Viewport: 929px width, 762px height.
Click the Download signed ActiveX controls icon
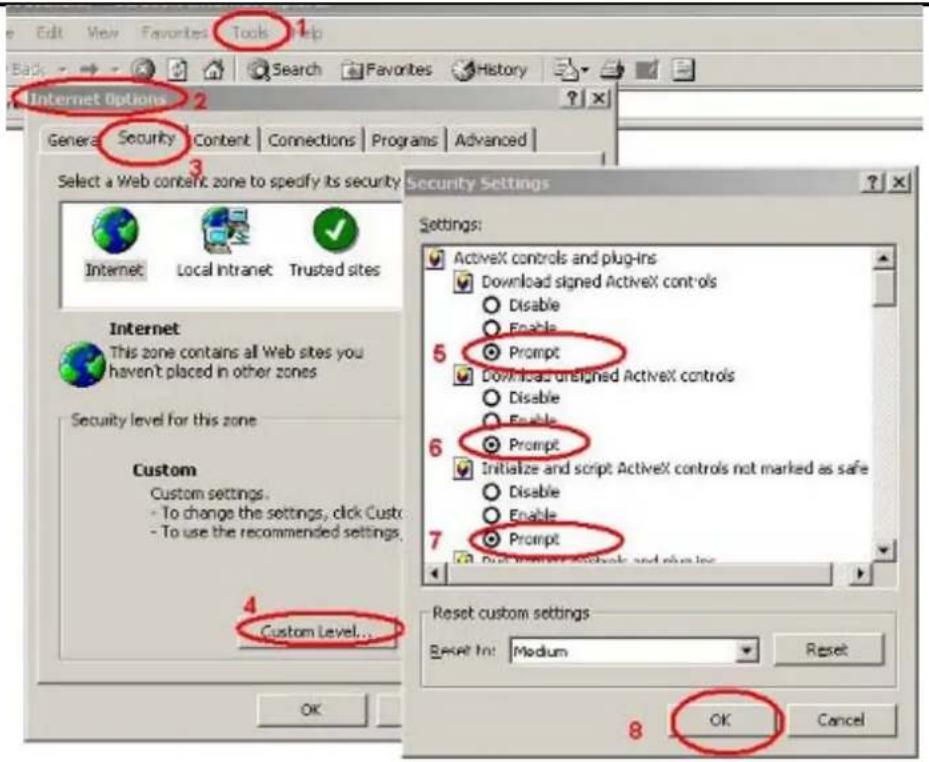(x=463, y=282)
